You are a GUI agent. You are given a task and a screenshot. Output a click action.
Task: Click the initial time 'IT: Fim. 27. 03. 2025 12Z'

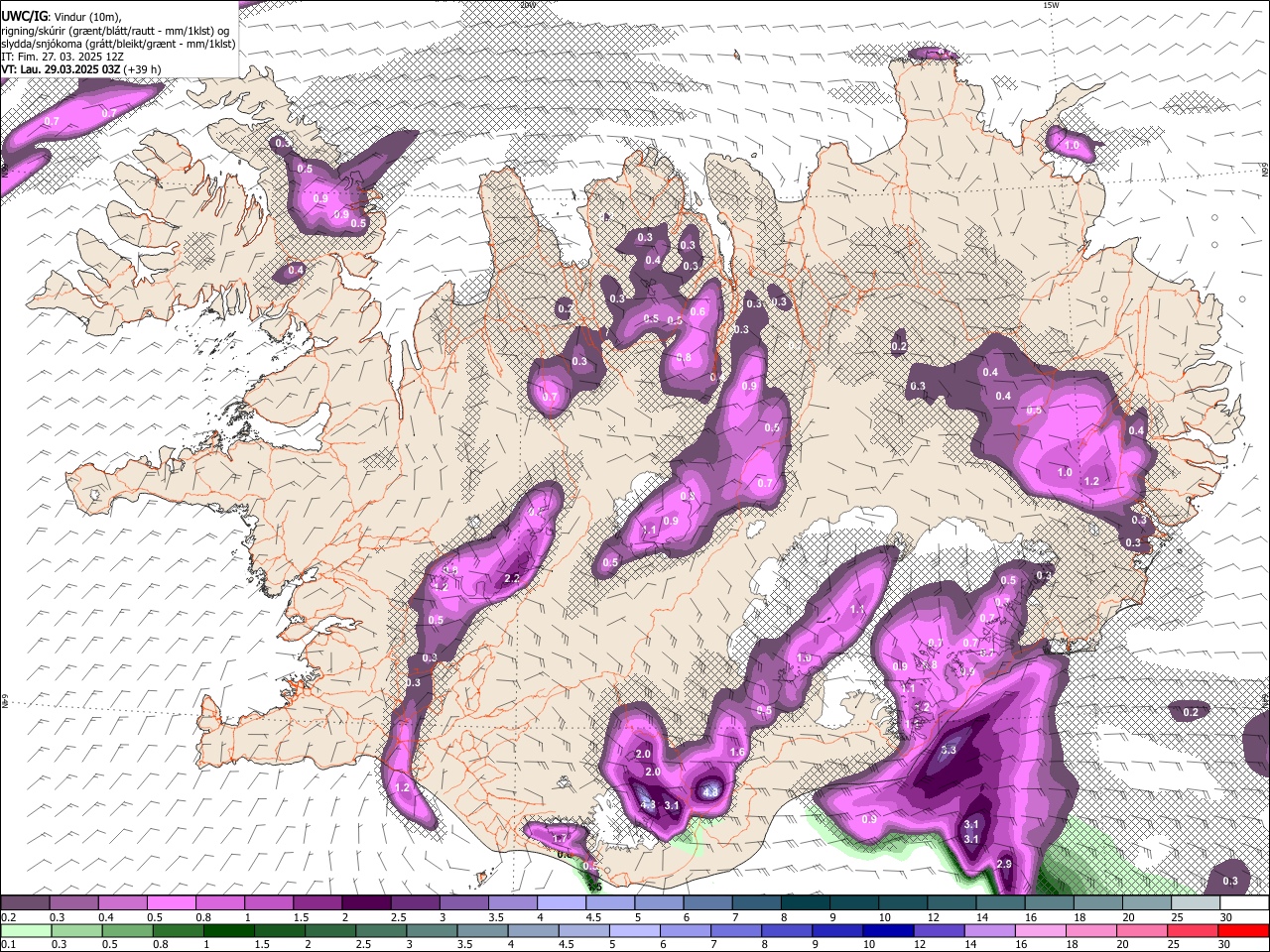click(62, 57)
